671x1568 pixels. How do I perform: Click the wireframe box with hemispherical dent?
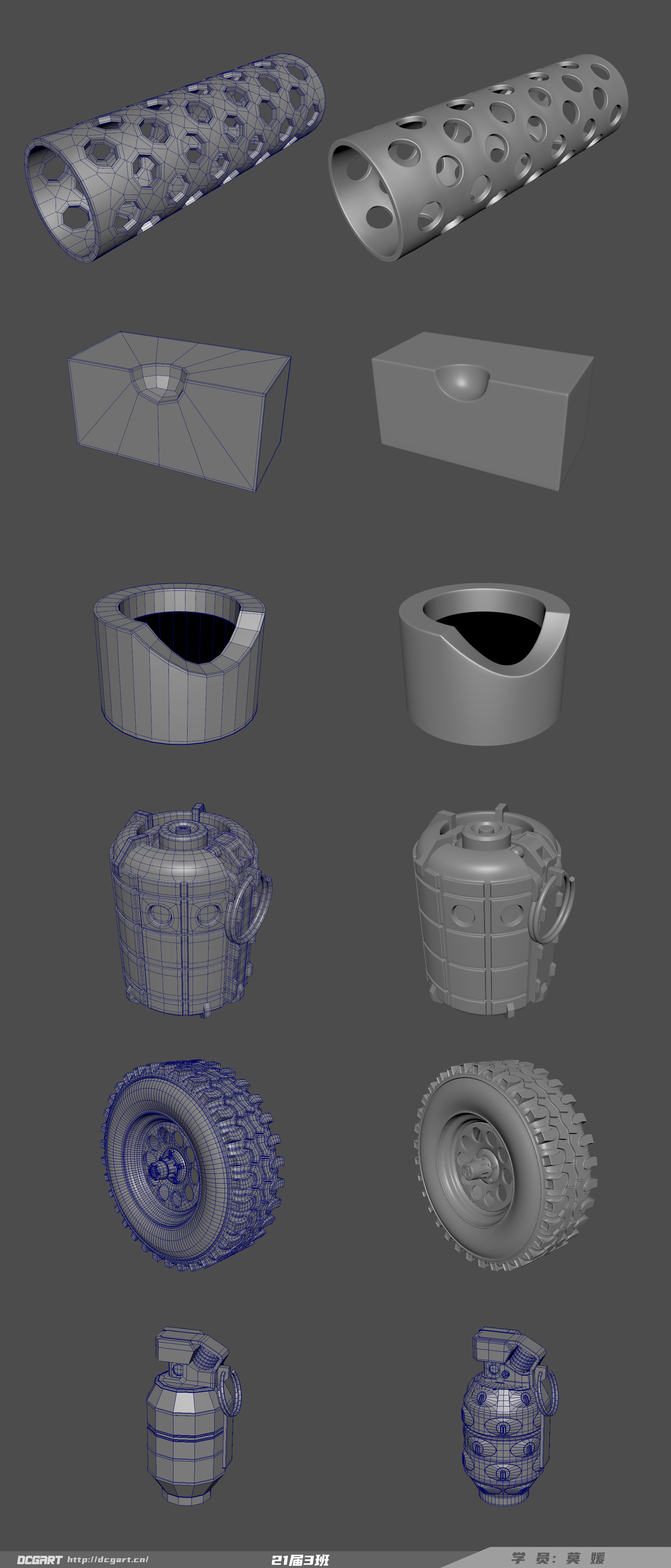(x=179, y=412)
